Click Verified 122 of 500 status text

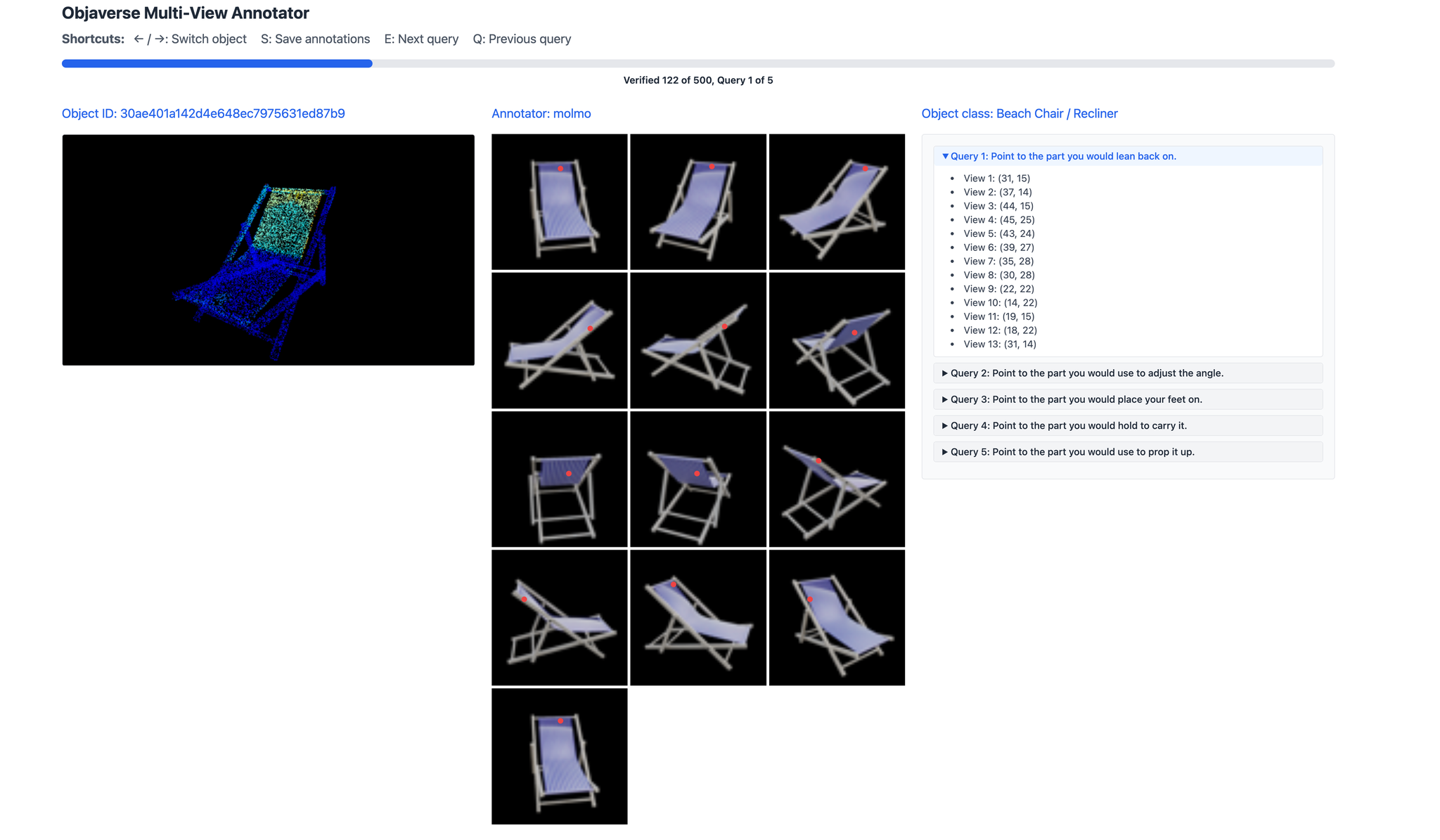(698, 80)
